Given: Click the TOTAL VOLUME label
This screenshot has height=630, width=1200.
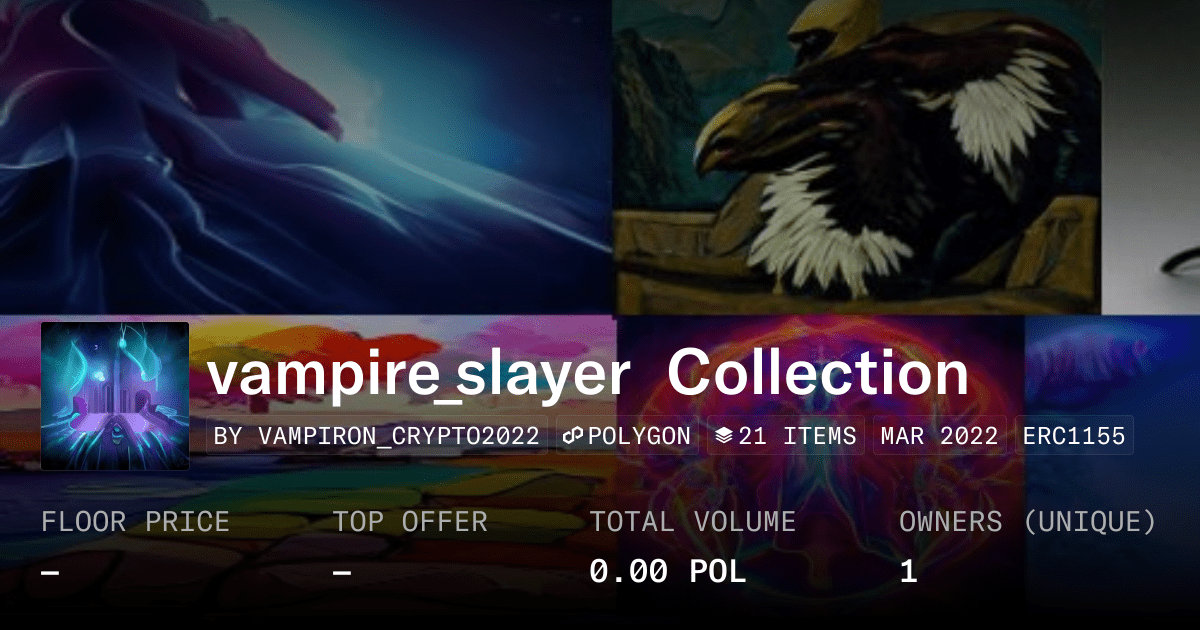Looking at the screenshot, I should [x=693, y=522].
